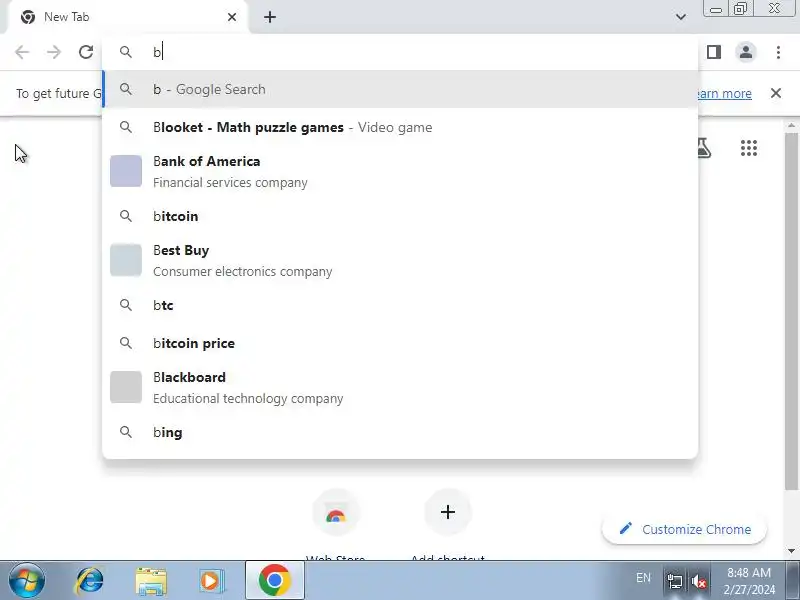This screenshot has height=600, width=800.
Task: Open the Google apps grid icon
Action: 748,148
